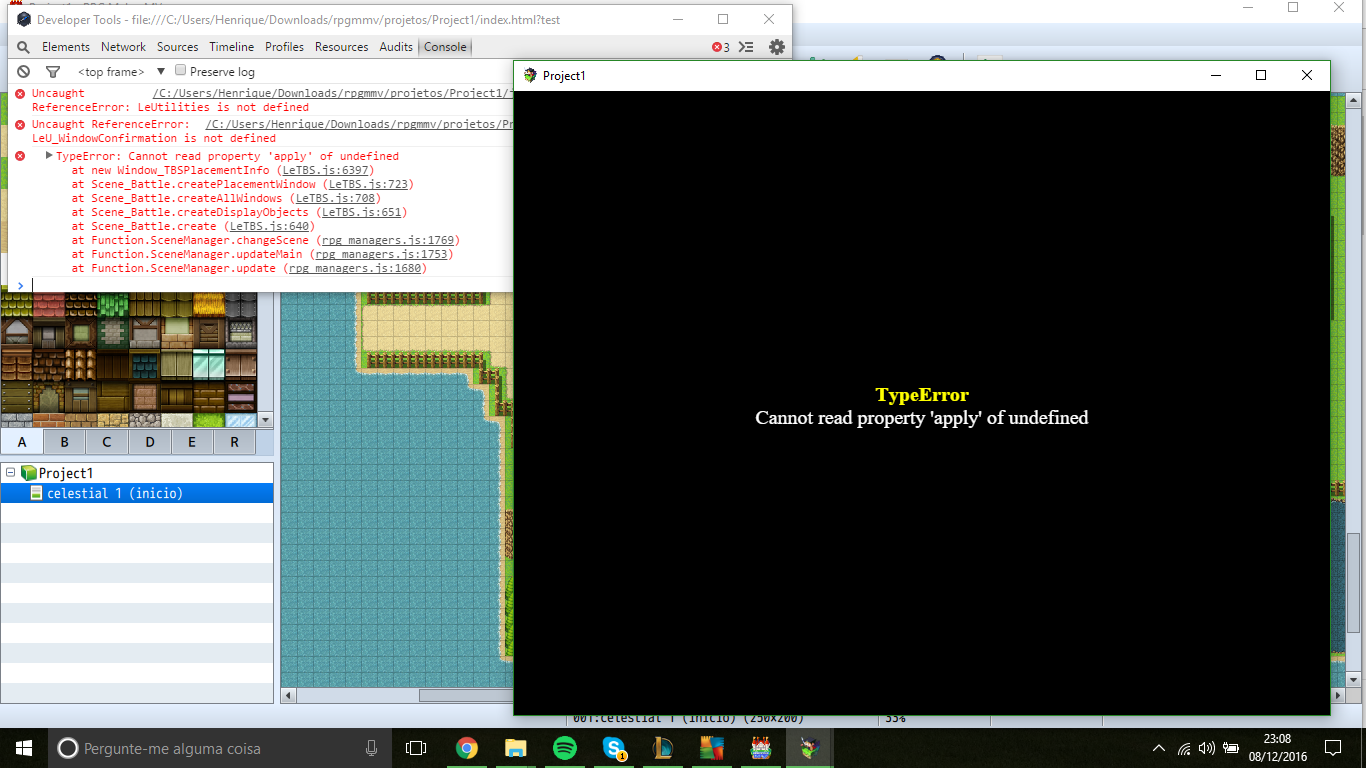
Task: Switch to the Profiles tab
Action: (x=285, y=47)
